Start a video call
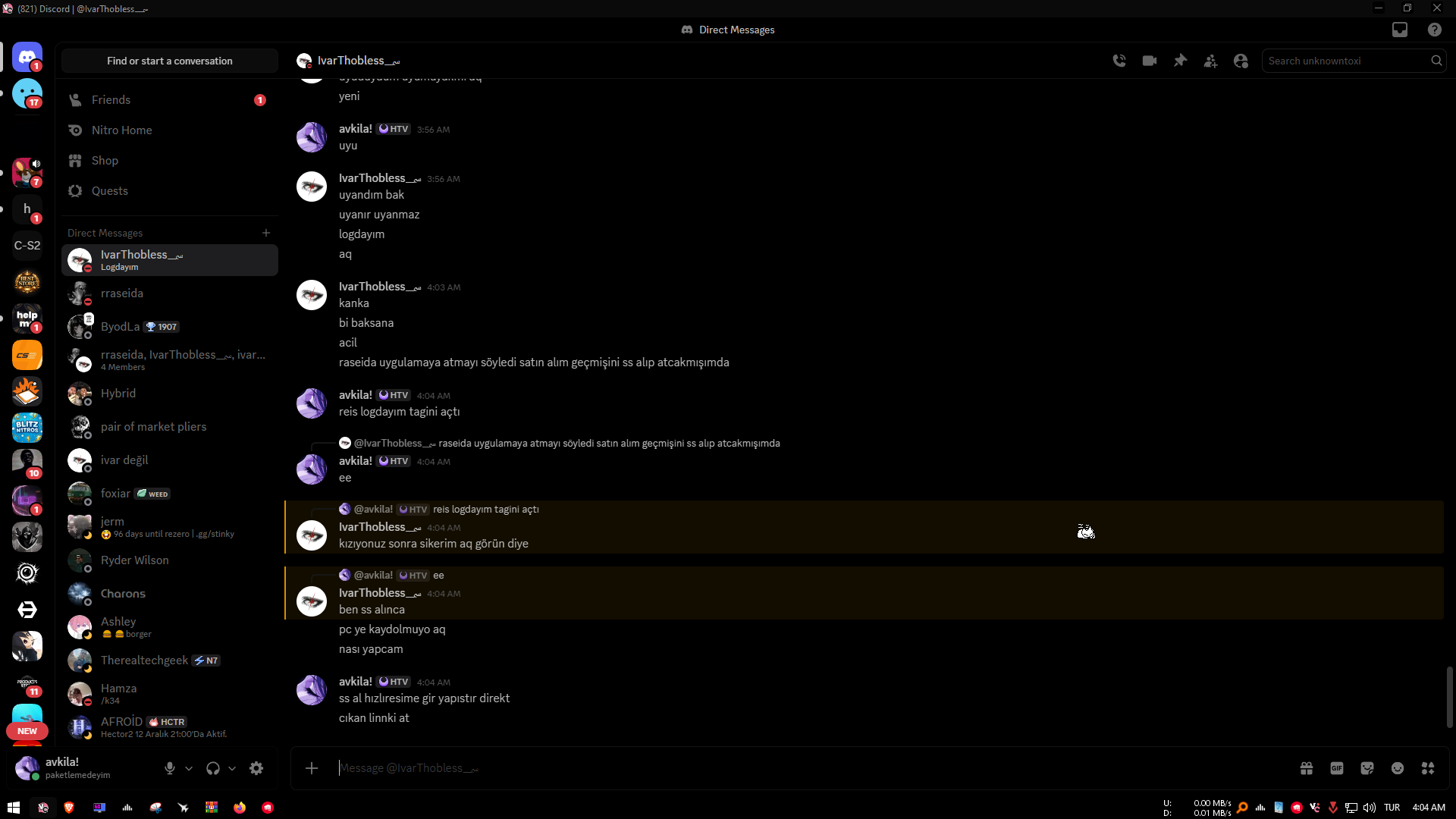The width and height of the screenshot is (1456, 819). pos(1150,61)
